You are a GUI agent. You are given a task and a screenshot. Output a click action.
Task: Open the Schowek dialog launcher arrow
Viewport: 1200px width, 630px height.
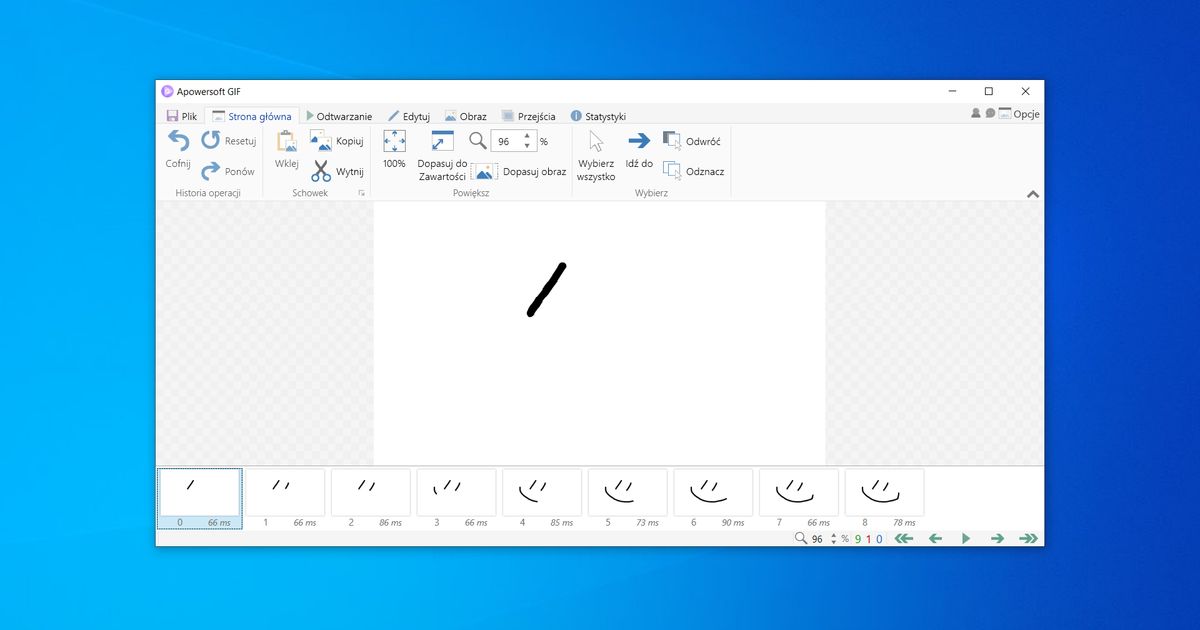(x=362, y=192)
